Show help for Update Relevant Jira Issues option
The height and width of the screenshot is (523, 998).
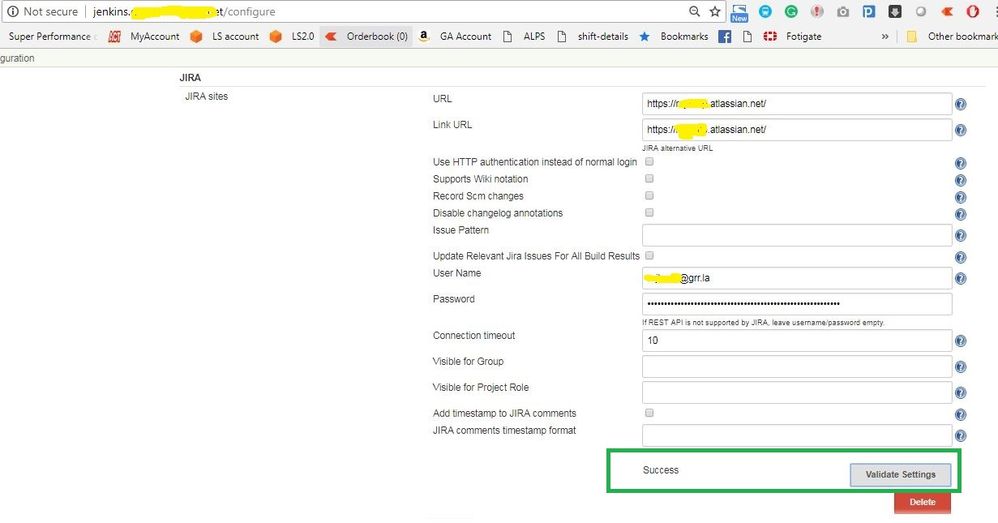(960, 257)
